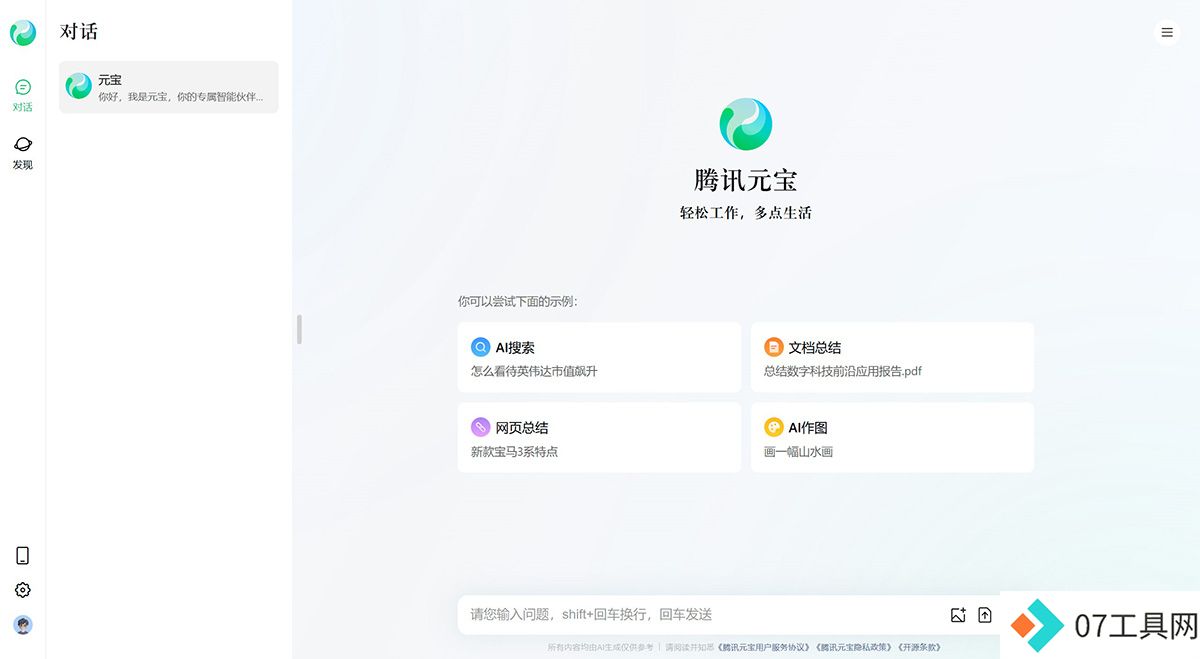Click the Yuanbao logo in the sidebar
This screenshot has height=659, width=1200.
click(22, 33)
